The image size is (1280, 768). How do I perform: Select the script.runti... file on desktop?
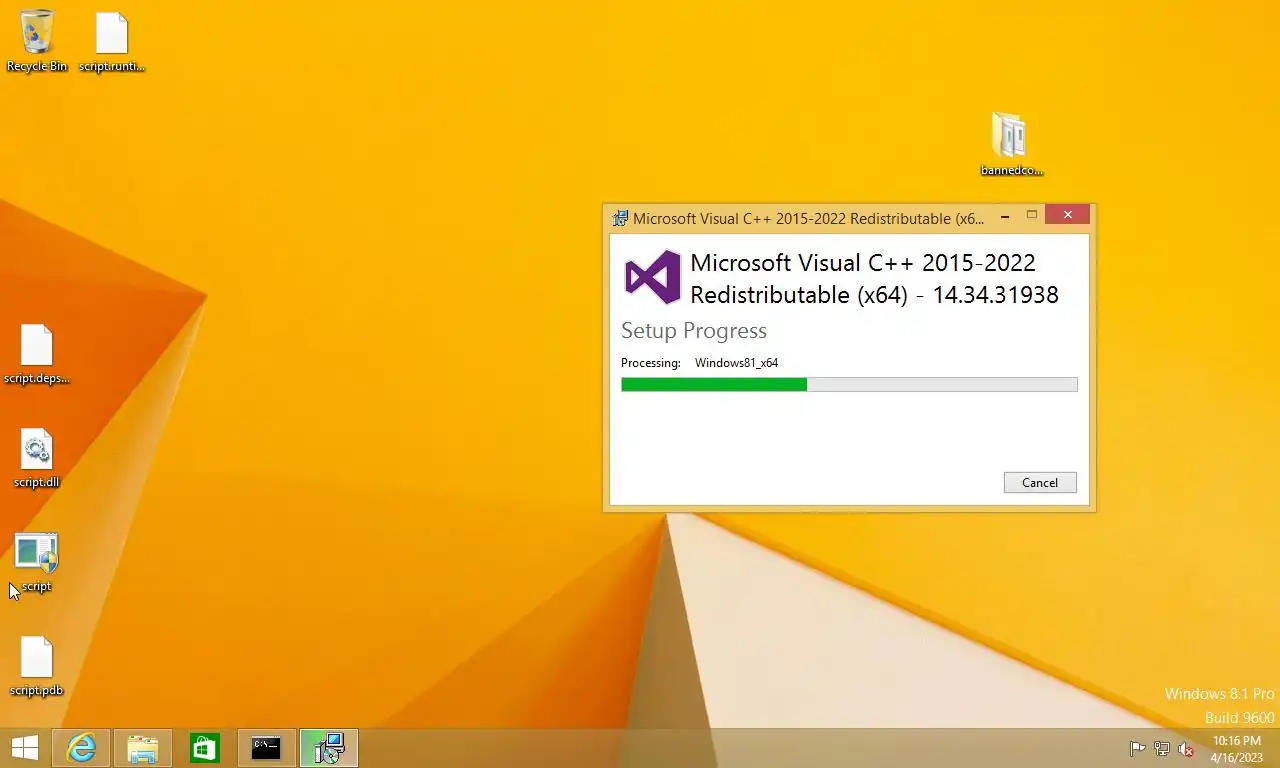pyautogui.click(x=112, y=41)
